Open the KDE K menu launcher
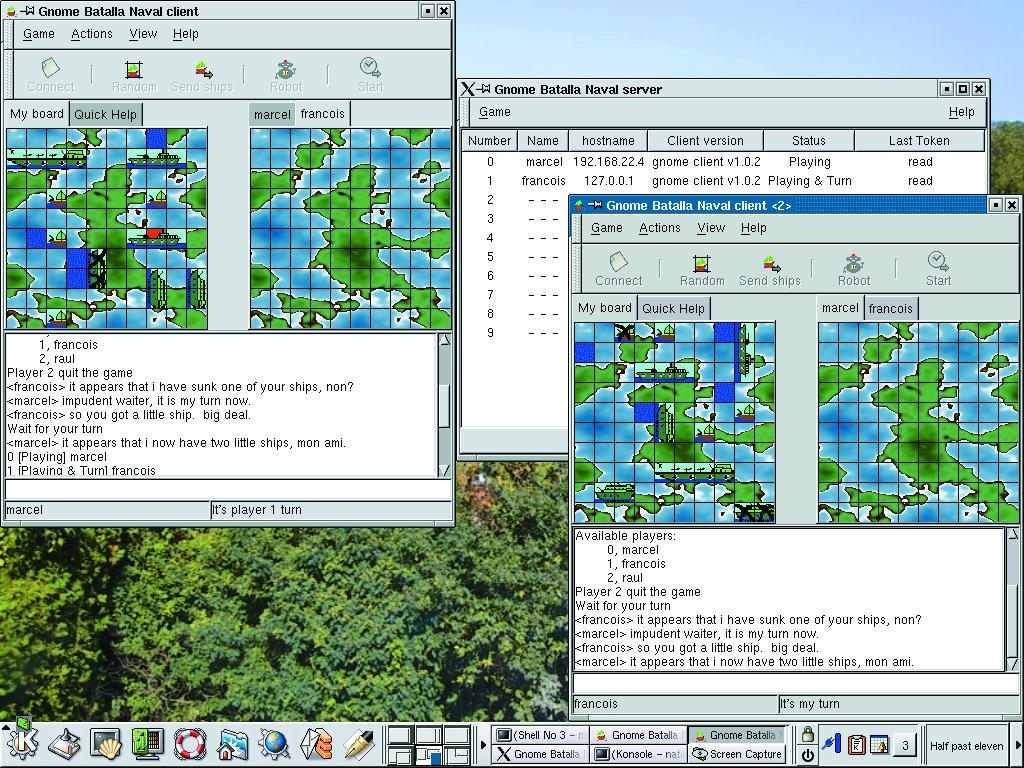The image size is (1024, 768). click(22, 742)
